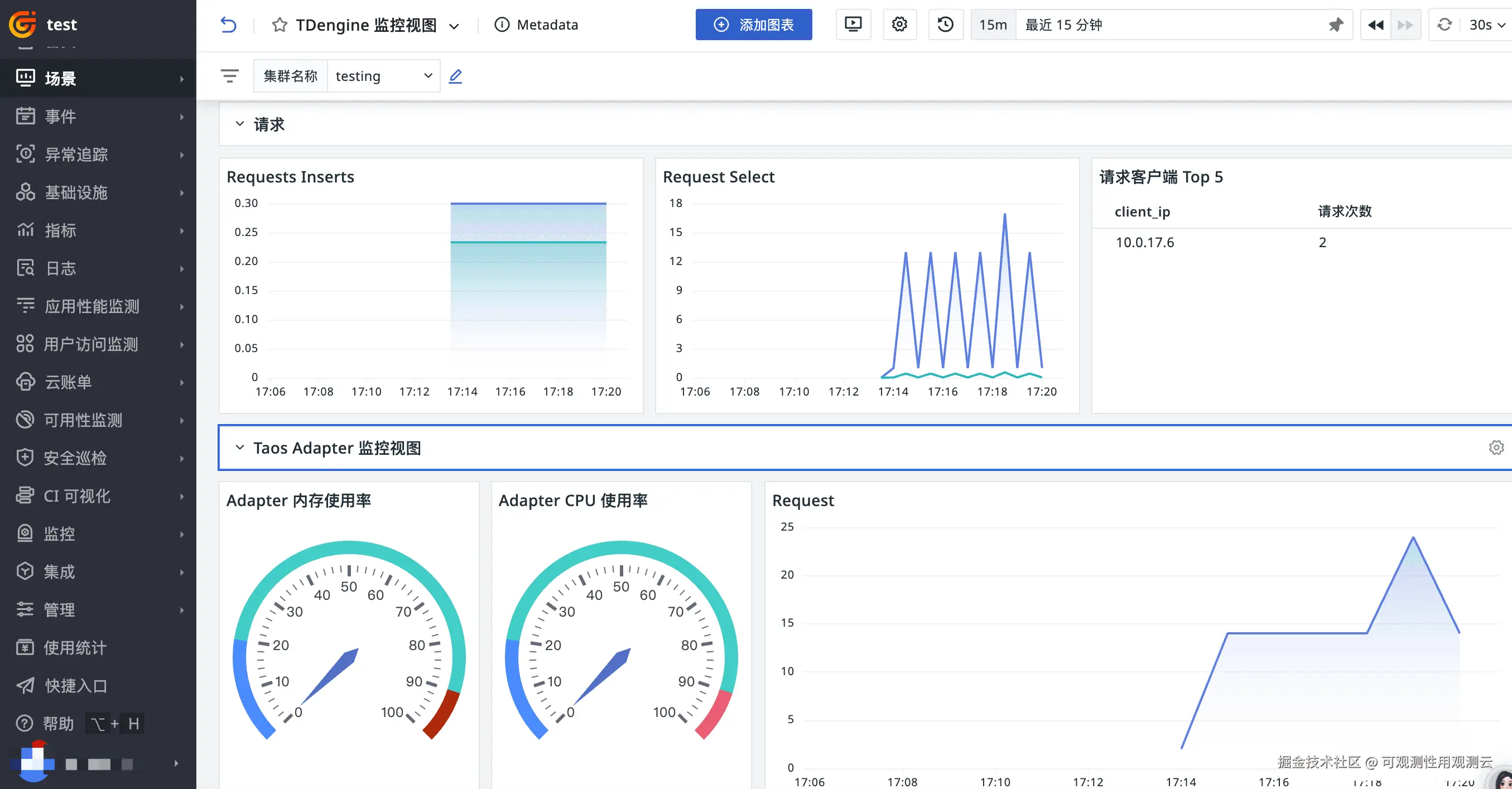This screenshot has height=789, width=1512.
Task: Pin the time range with pin icon
Action: click(x=1336, y=25)
